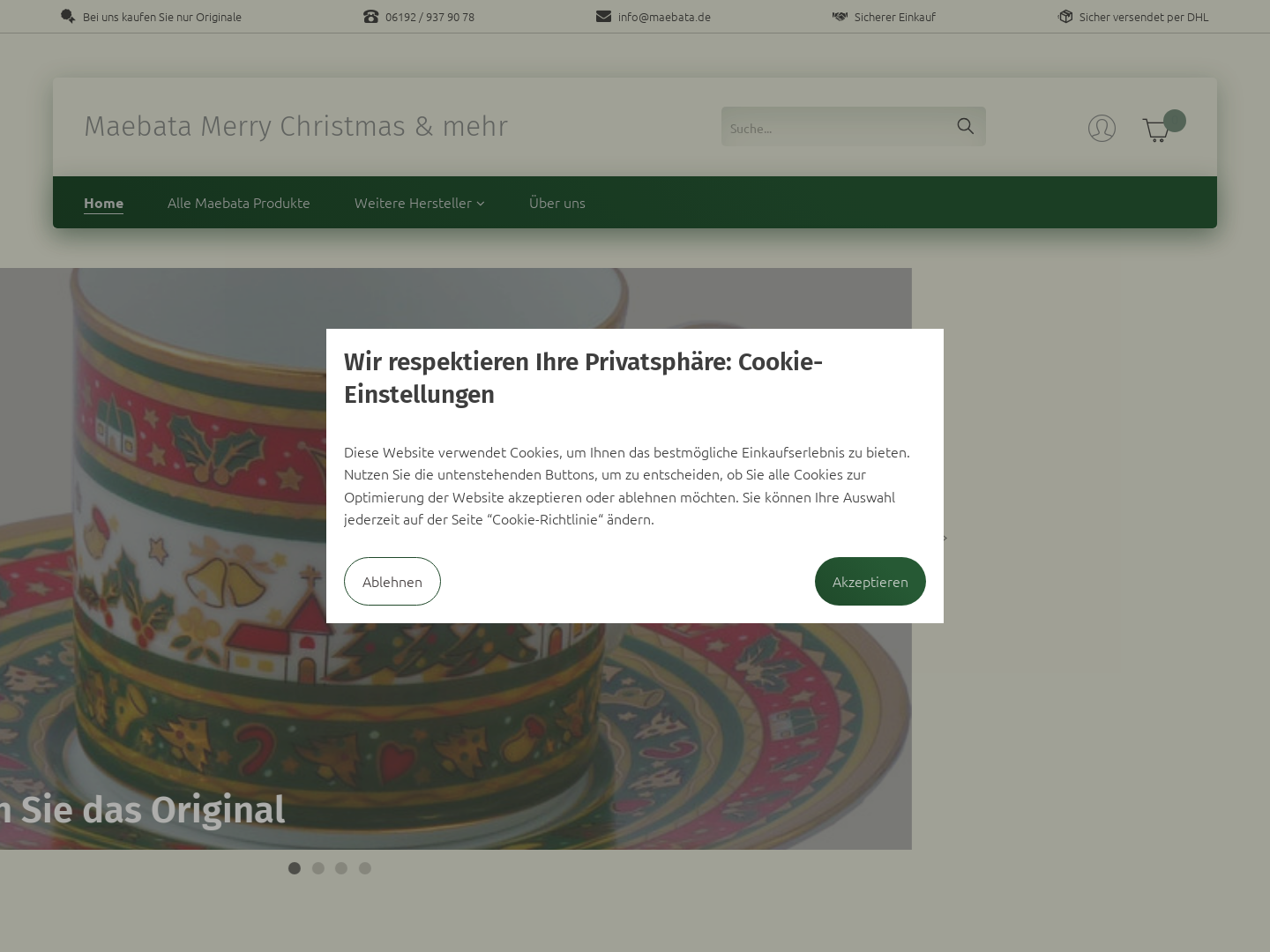Click Sicher versendet per DHL text
Image resolution: width=1270 pixels, height=952 pixels.
pyautogui.click(x=1144, y=17)
